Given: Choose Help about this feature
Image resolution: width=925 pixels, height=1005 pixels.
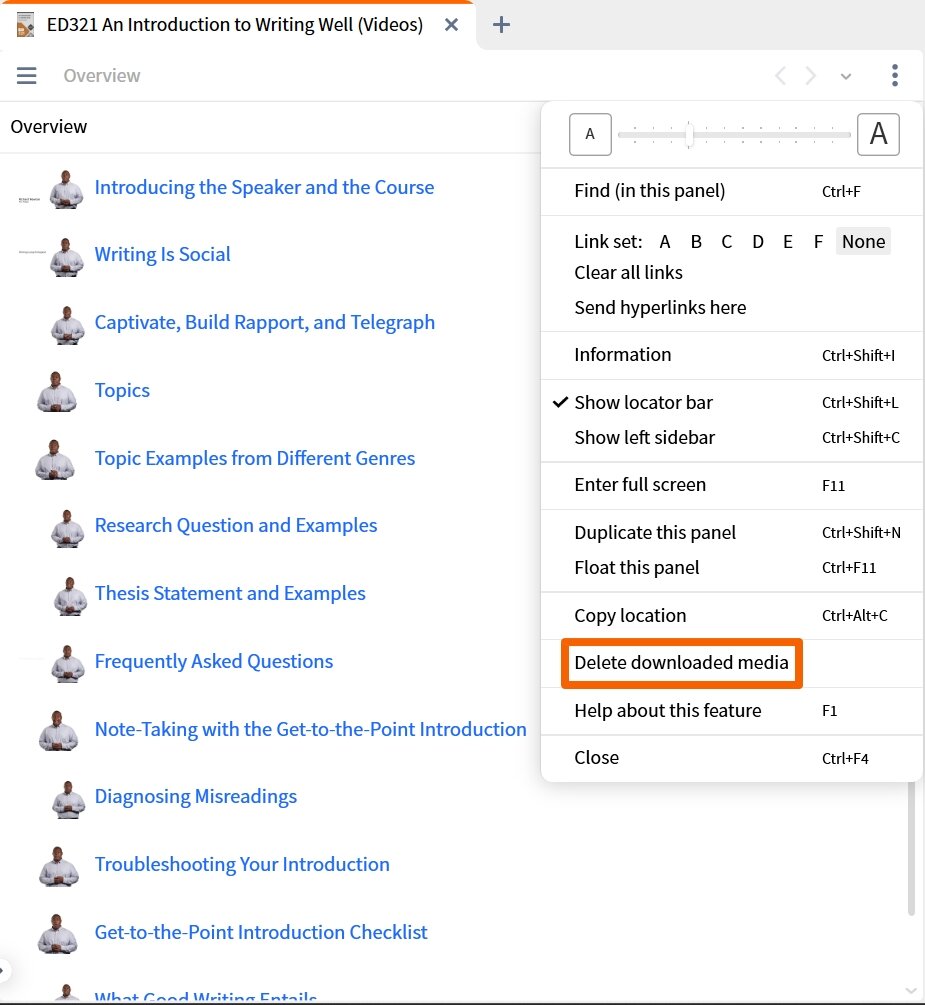Looking at the screenshot, I should pyautogui.click(x=731, y=711).
